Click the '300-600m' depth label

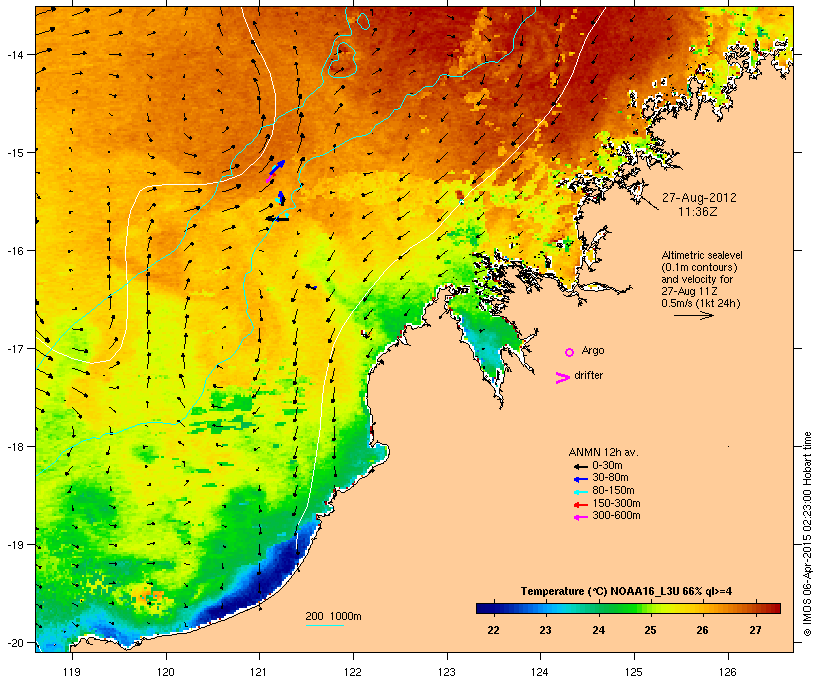pos(616,516)
